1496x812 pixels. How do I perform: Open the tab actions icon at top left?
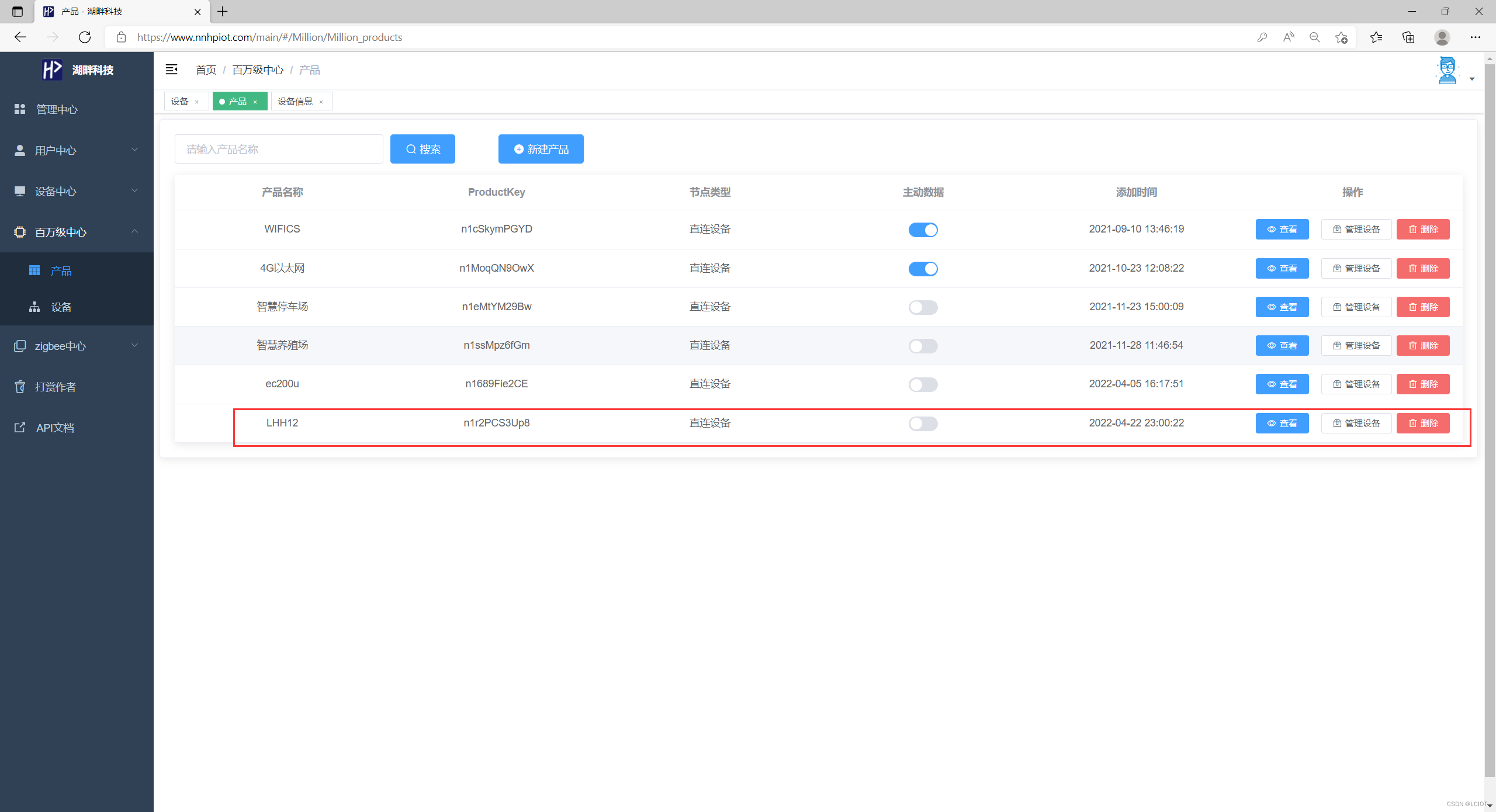coord(18,11)
